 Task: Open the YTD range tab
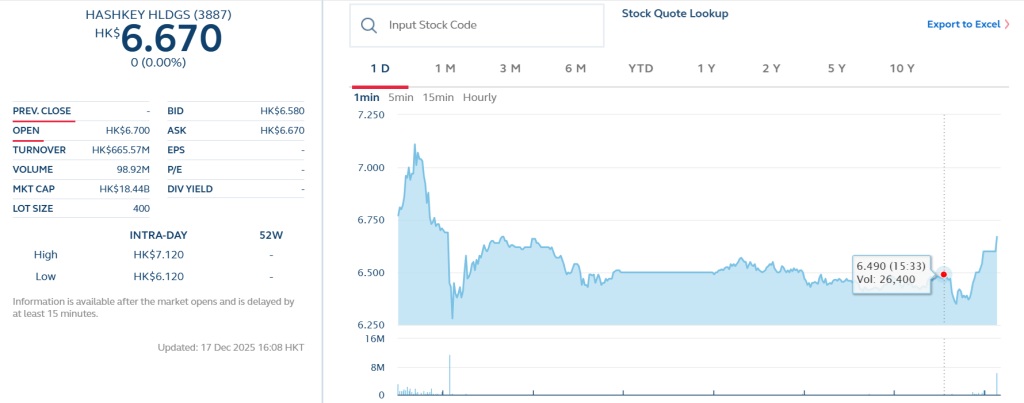click(641, 69)
